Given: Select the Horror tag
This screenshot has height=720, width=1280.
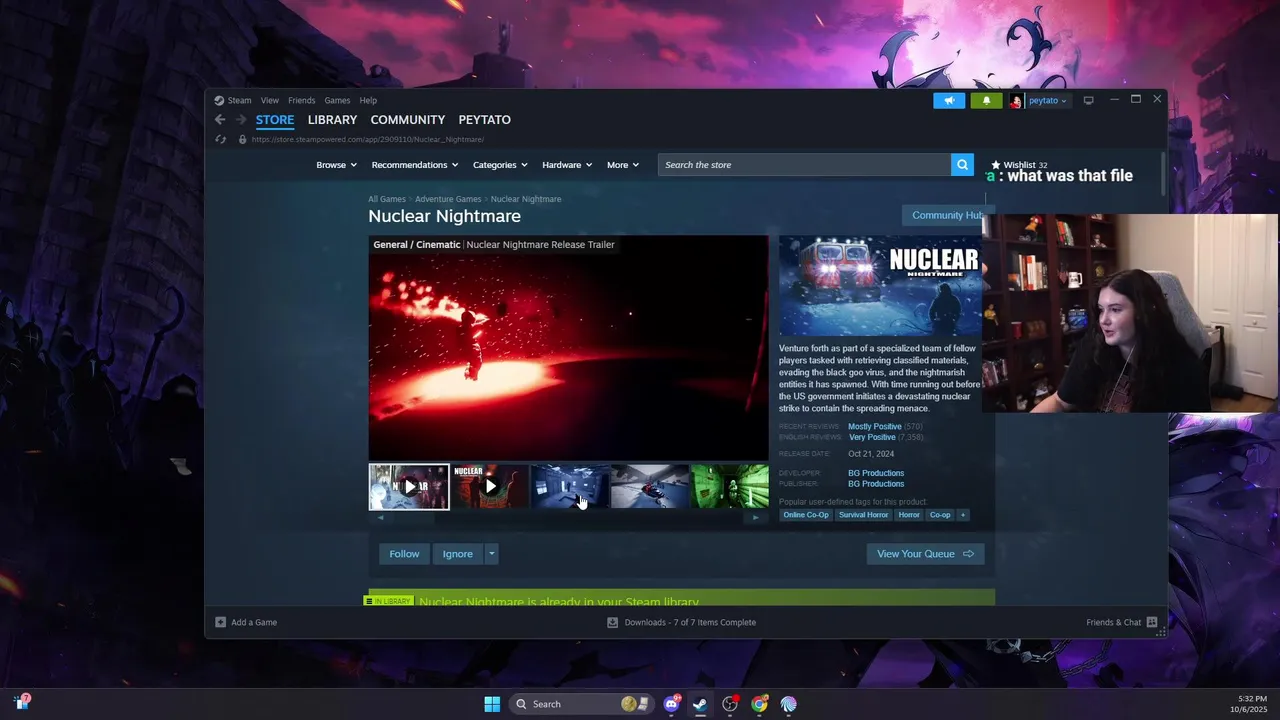Looking at the screenshot, I should pyautogui.click(x=909, y=515).
